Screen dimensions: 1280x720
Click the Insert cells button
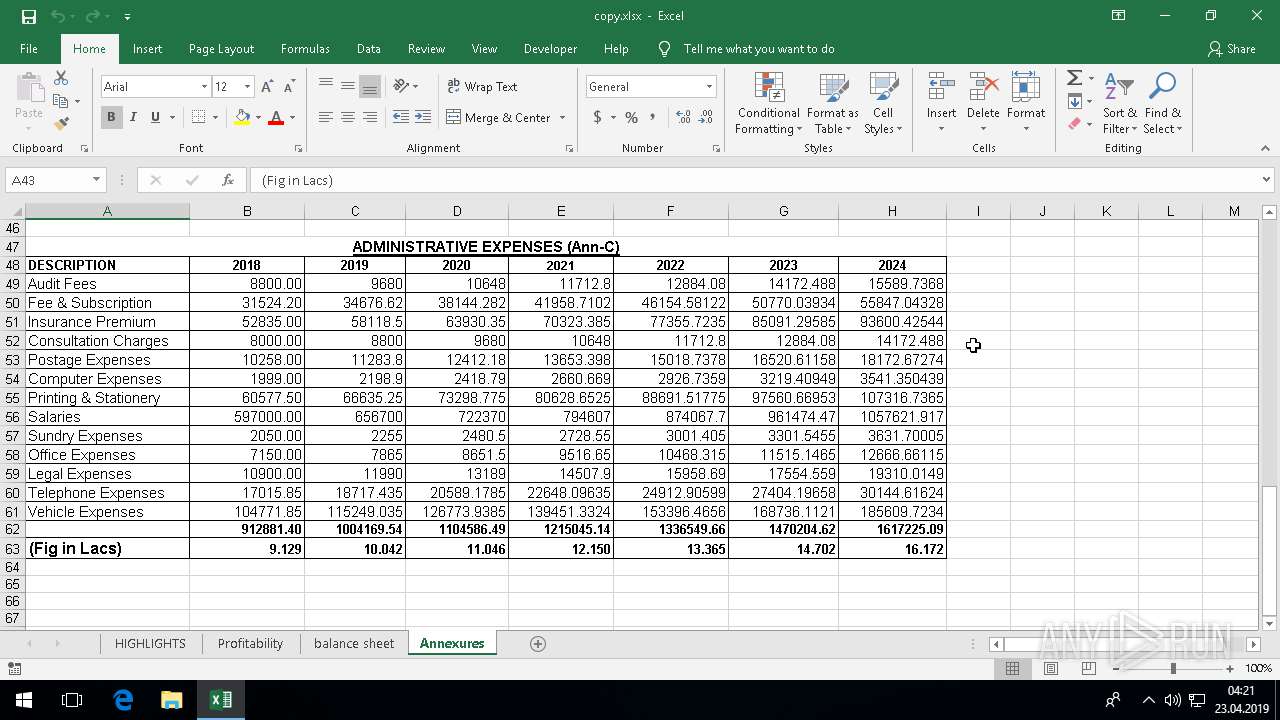pos(941,102)
